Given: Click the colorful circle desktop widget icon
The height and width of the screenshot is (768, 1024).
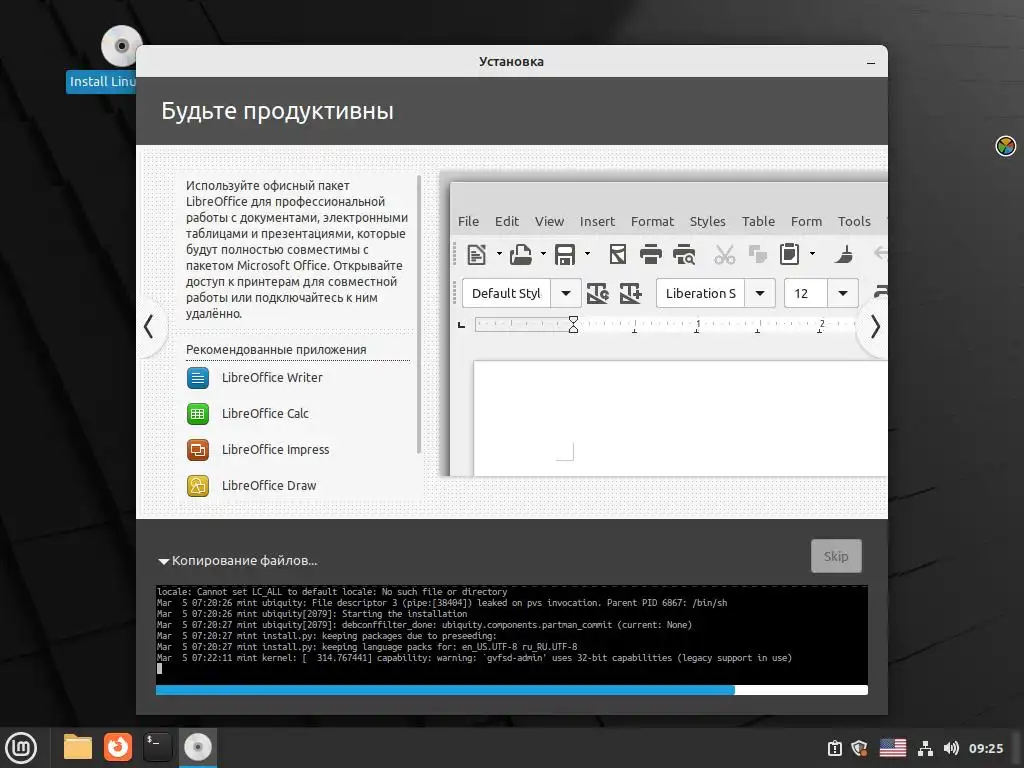Looking at the screenshot, I should click(1006, 146).
